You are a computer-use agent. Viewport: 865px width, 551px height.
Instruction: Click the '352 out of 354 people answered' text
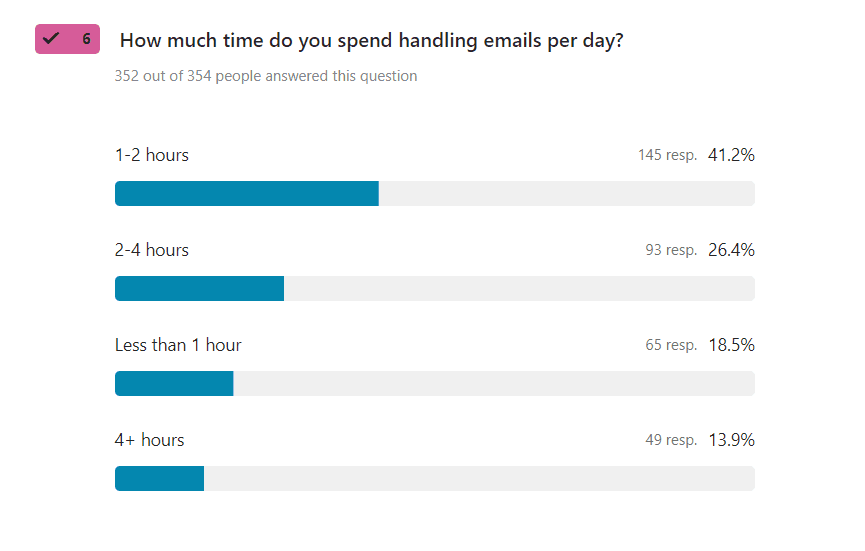point(265,76)
